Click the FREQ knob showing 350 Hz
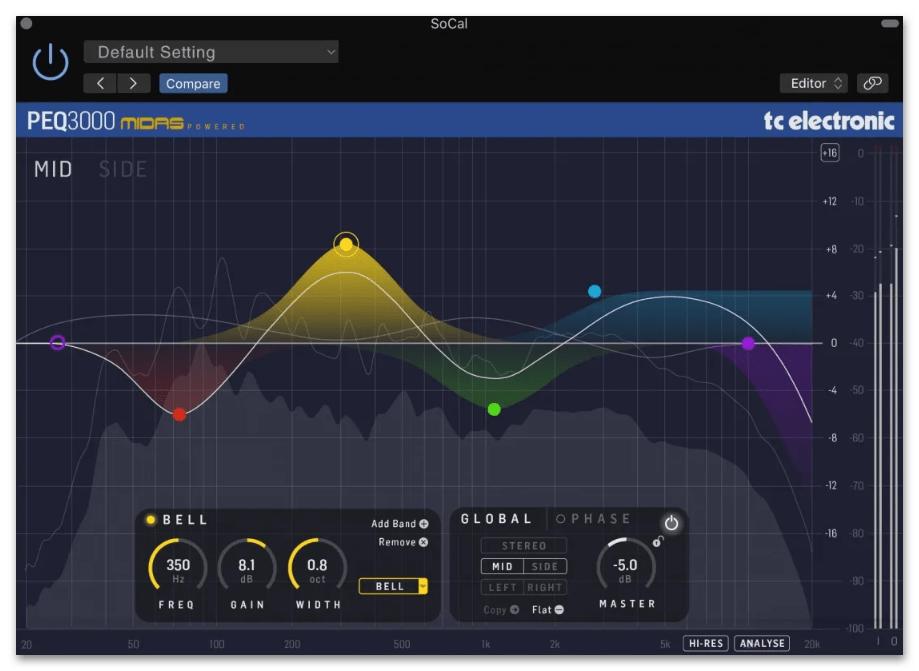 pos(178,567)
